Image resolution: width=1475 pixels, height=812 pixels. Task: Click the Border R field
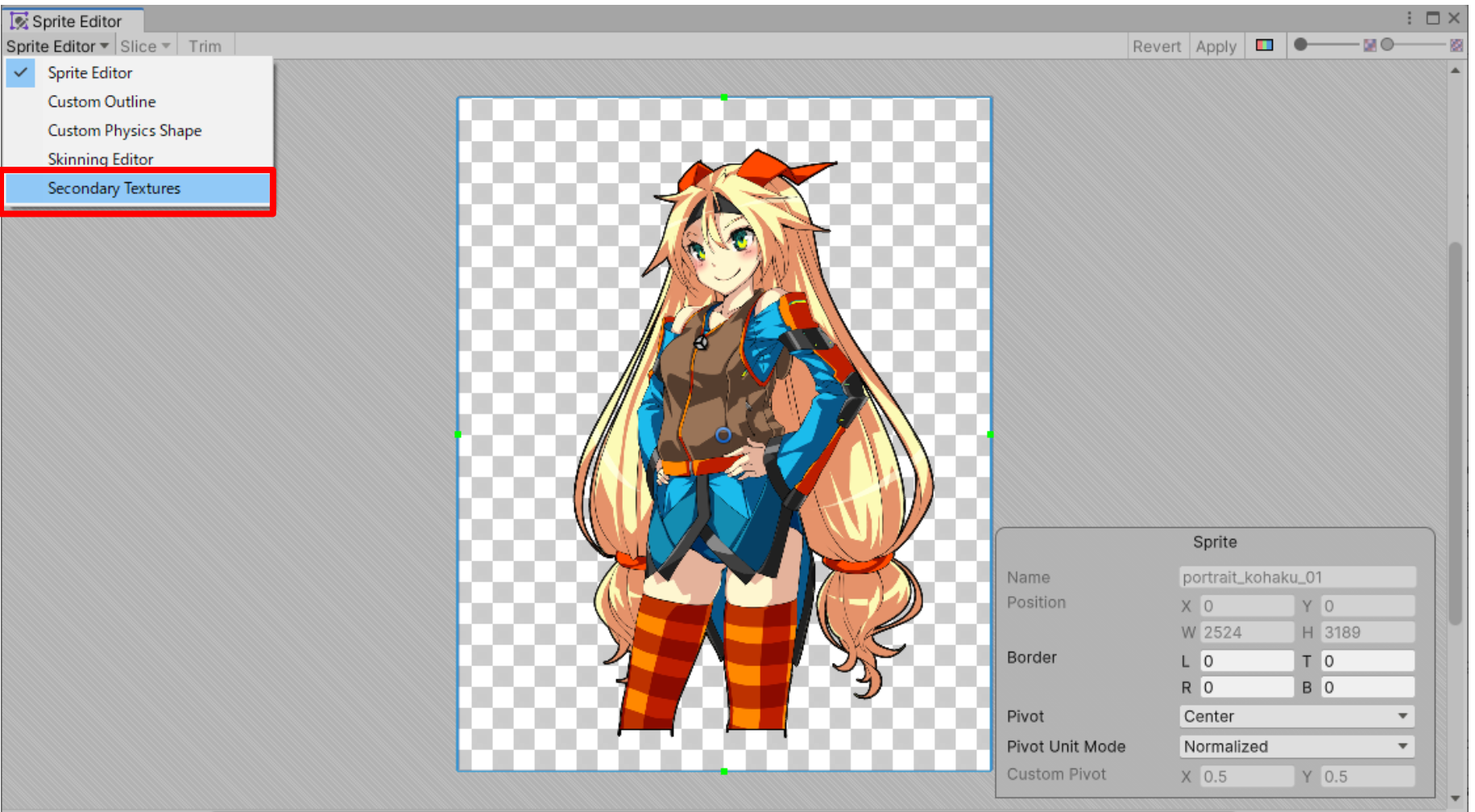(x=1246, y=687)
